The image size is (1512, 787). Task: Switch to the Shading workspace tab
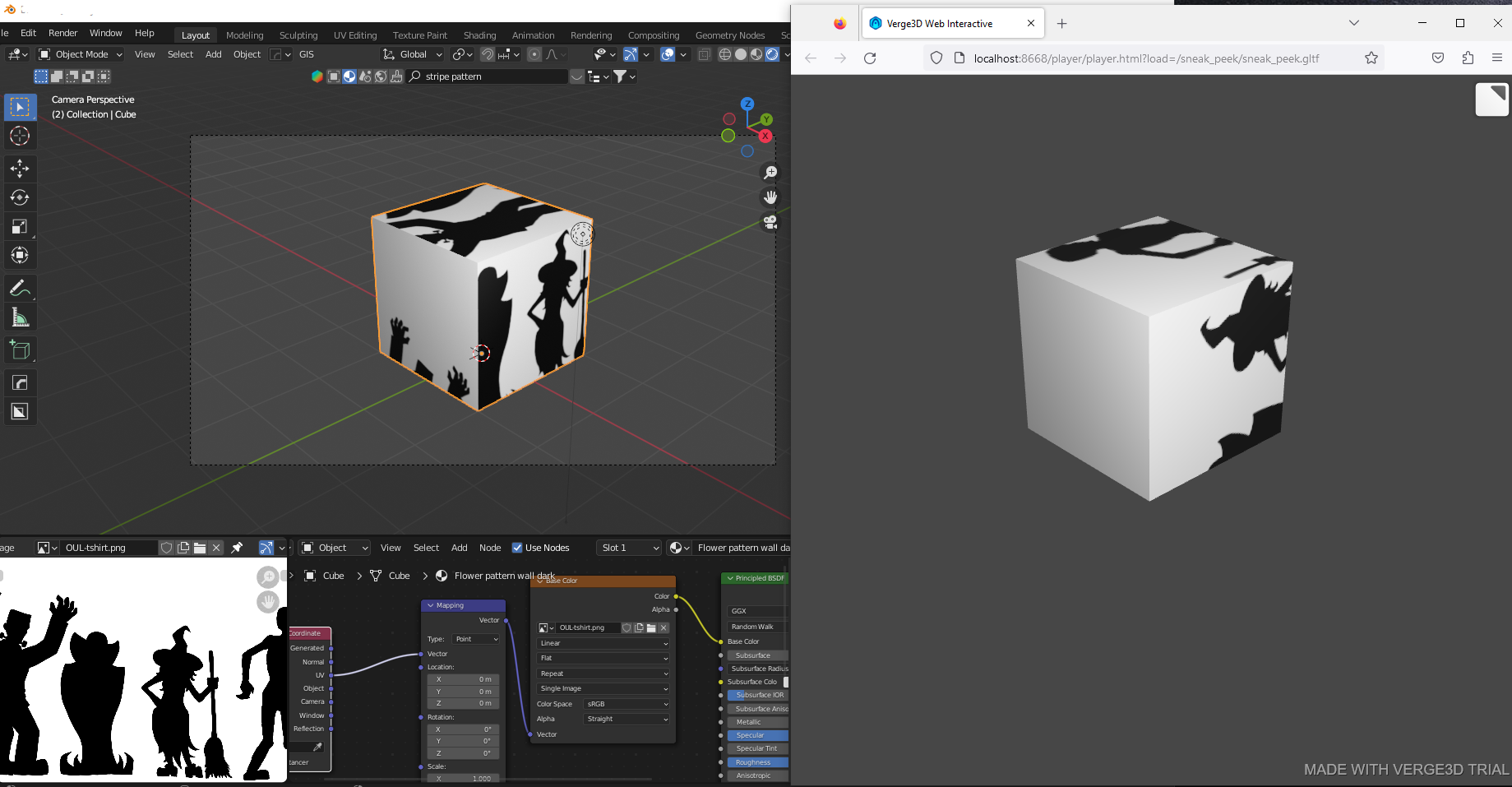[x=479, y=35]
